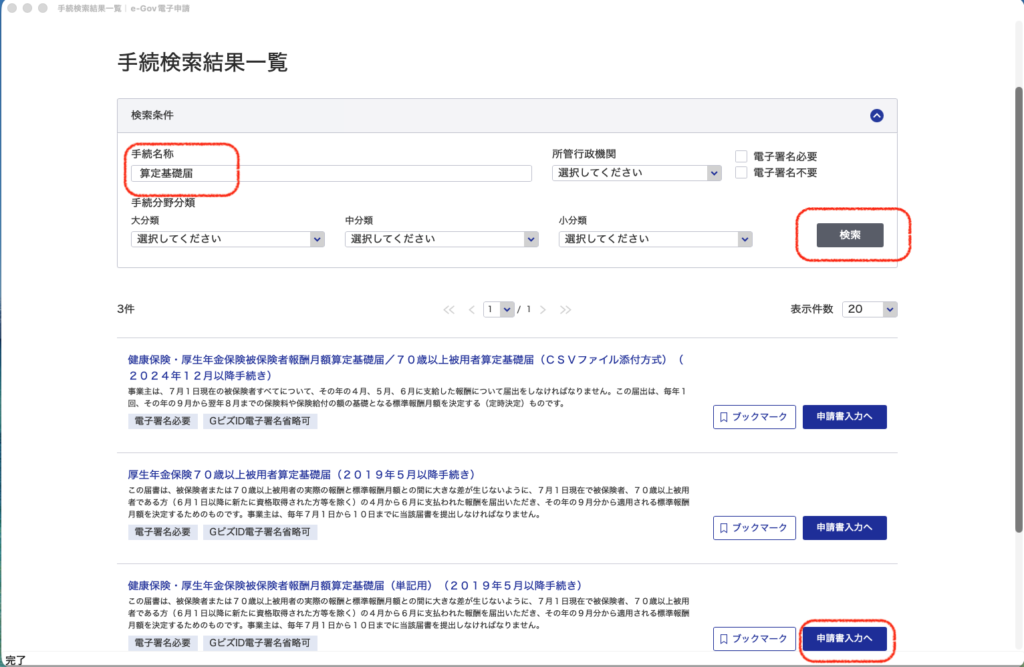Viewport: 1024px width, 667px height.
Task: Check the 電子署名必要 checkbox
Action: [741, 156]
